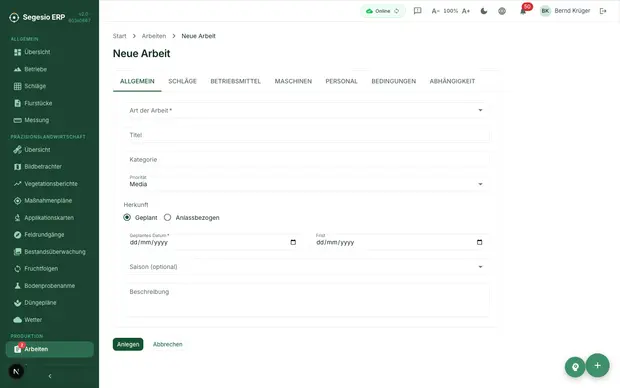Click the Anlegen button

click(x=128, y=344)
